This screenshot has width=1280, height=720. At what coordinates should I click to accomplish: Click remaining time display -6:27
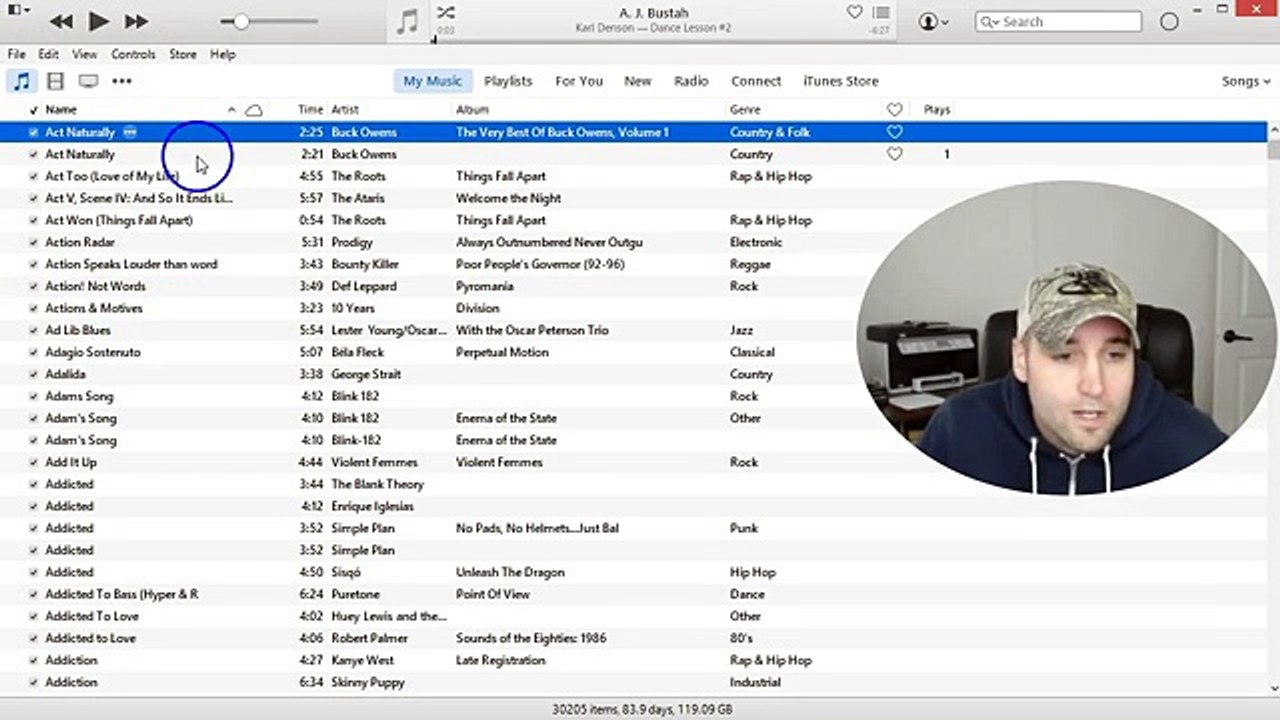pyautogui.click(x=880, y=31)
